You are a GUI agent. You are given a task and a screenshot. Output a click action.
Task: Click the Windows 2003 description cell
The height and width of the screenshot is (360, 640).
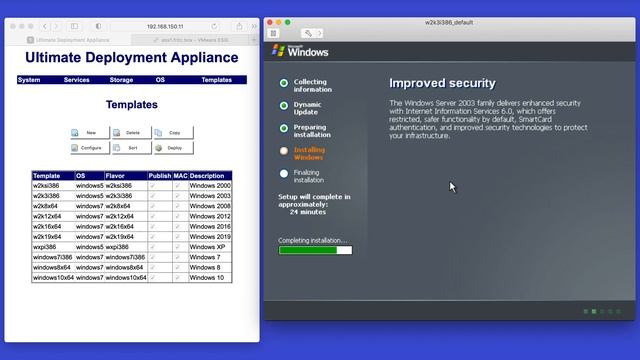210,196
